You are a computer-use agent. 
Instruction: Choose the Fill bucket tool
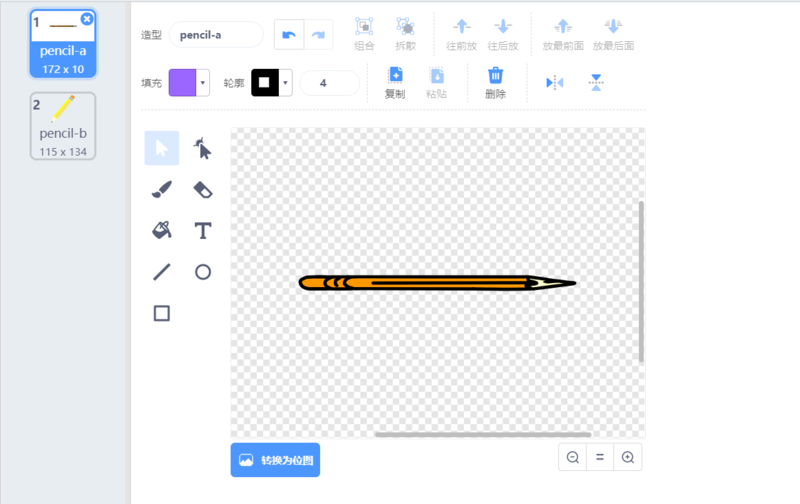(162, 230)
